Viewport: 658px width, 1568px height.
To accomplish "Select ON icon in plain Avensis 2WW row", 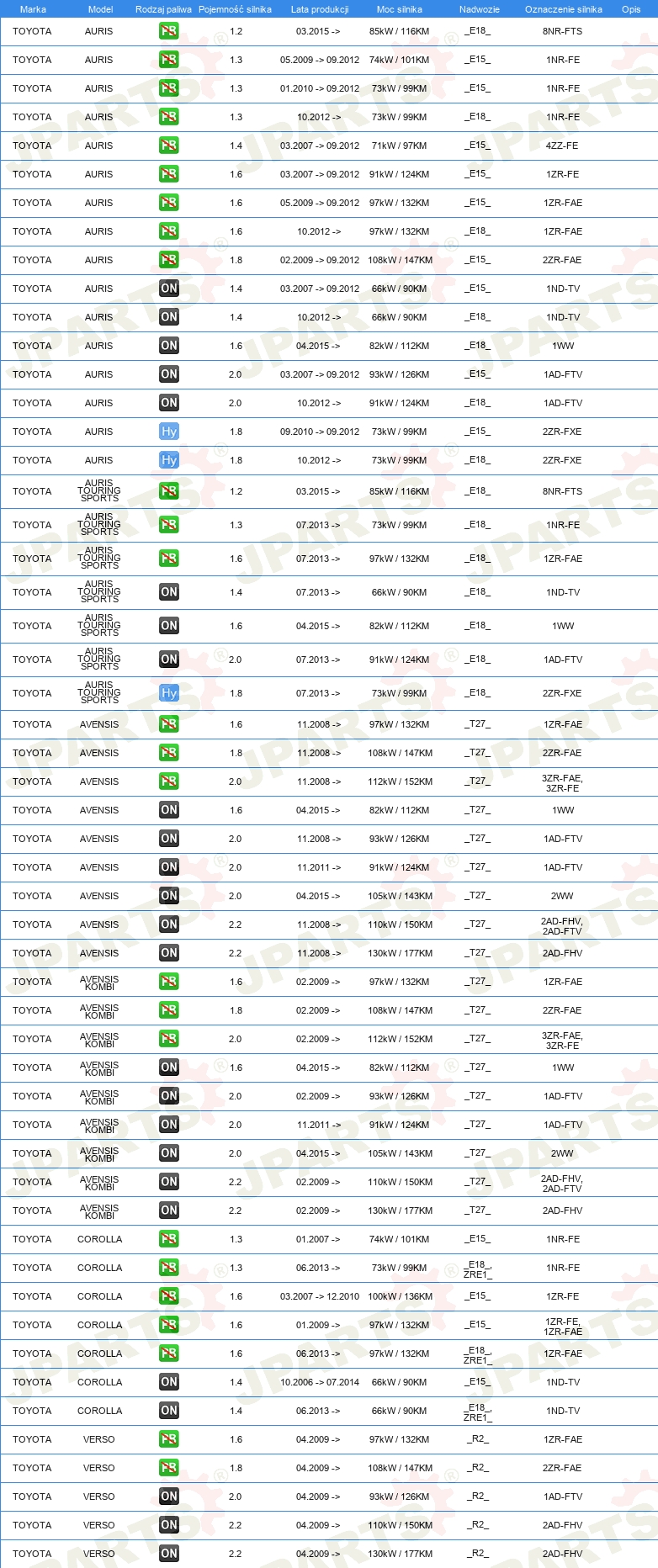I will point(169,896).
